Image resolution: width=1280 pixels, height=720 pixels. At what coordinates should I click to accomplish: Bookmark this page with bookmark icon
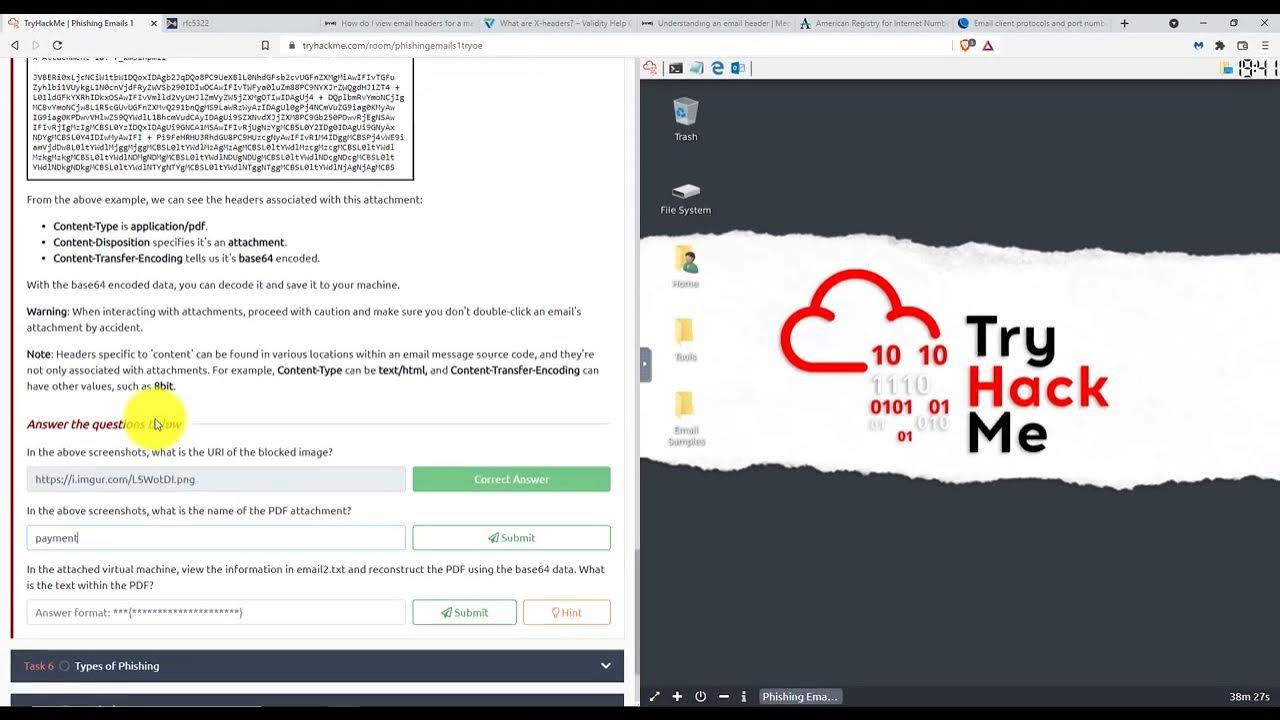coord(265,45)
